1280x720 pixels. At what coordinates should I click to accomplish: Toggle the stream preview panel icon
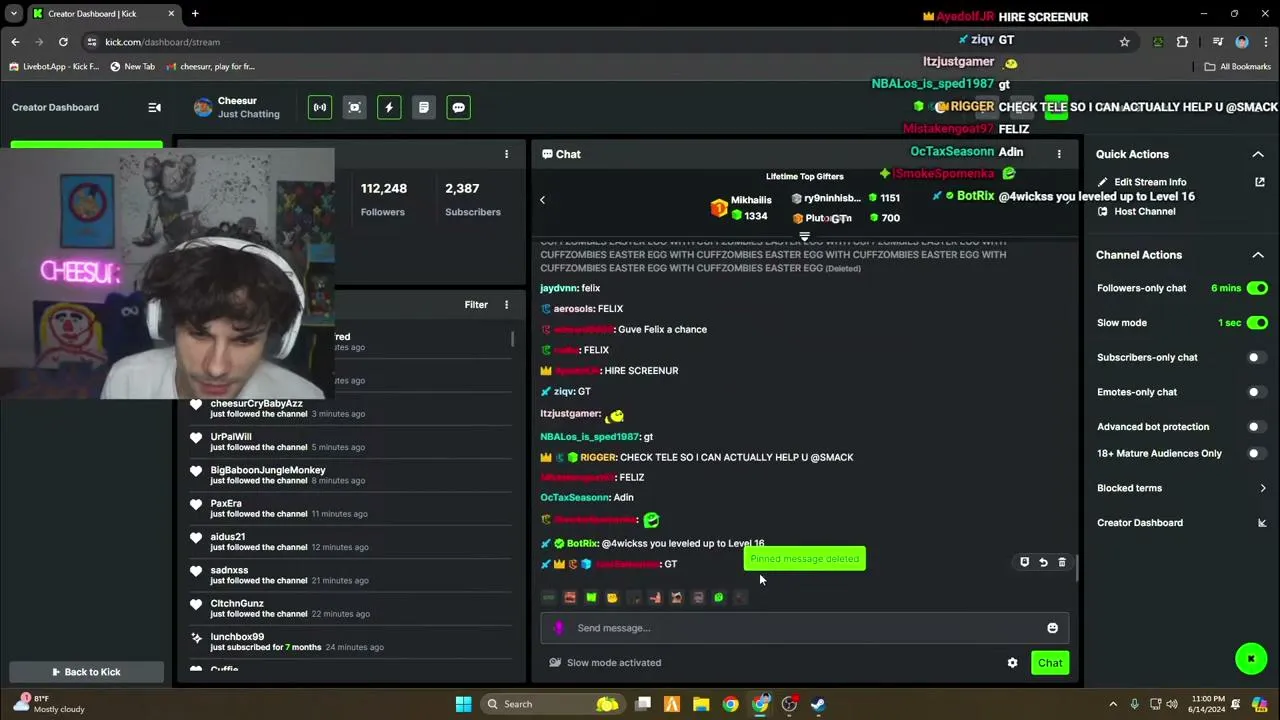354,107
